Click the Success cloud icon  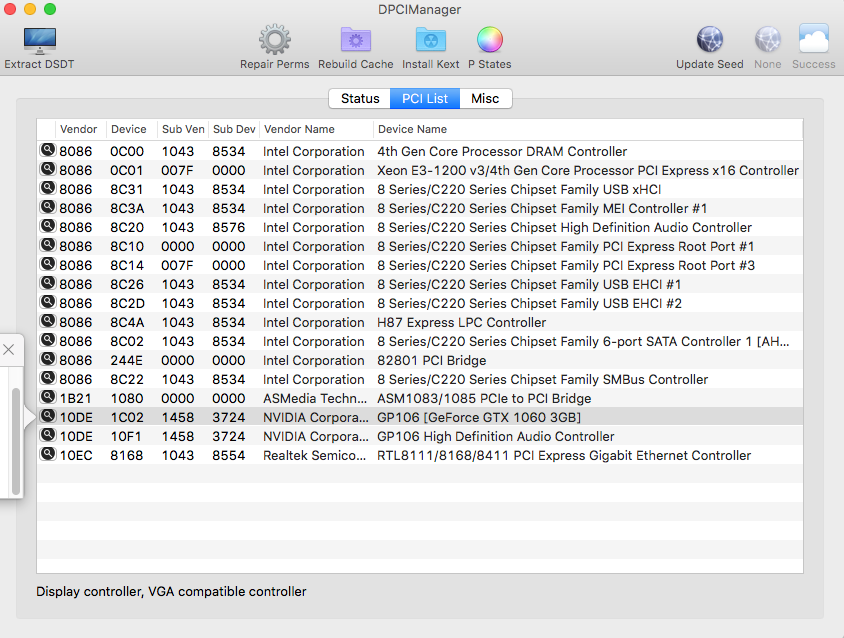coord(813,39)
